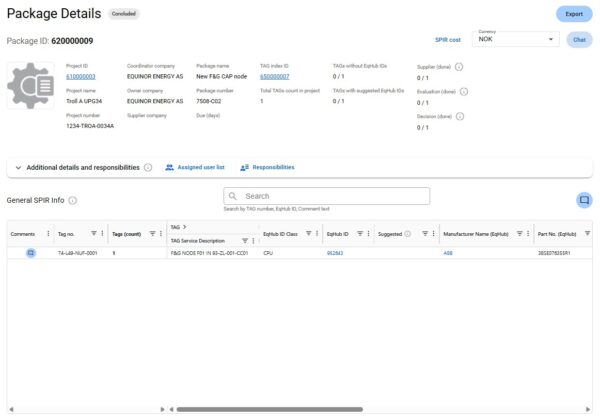Open filter for Tag no. column
The image size is (600, 419).
93,233
